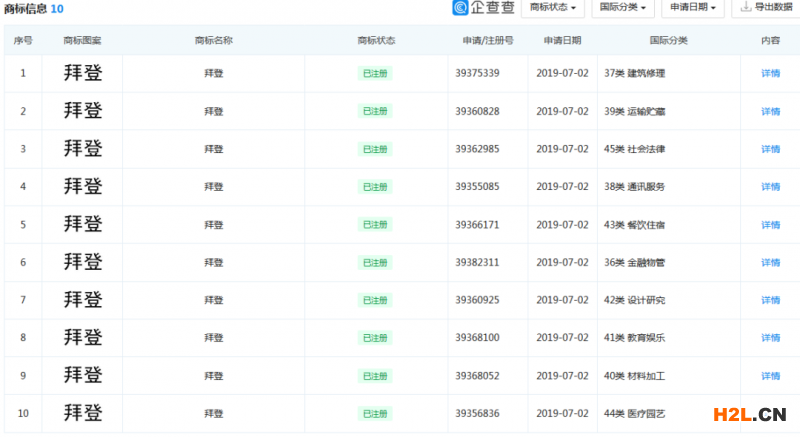Screen dimensions: 800x437
Task: Open 详情 link for 37类 建筑修理
Action: pyautogui.click(x=770, y=73)
